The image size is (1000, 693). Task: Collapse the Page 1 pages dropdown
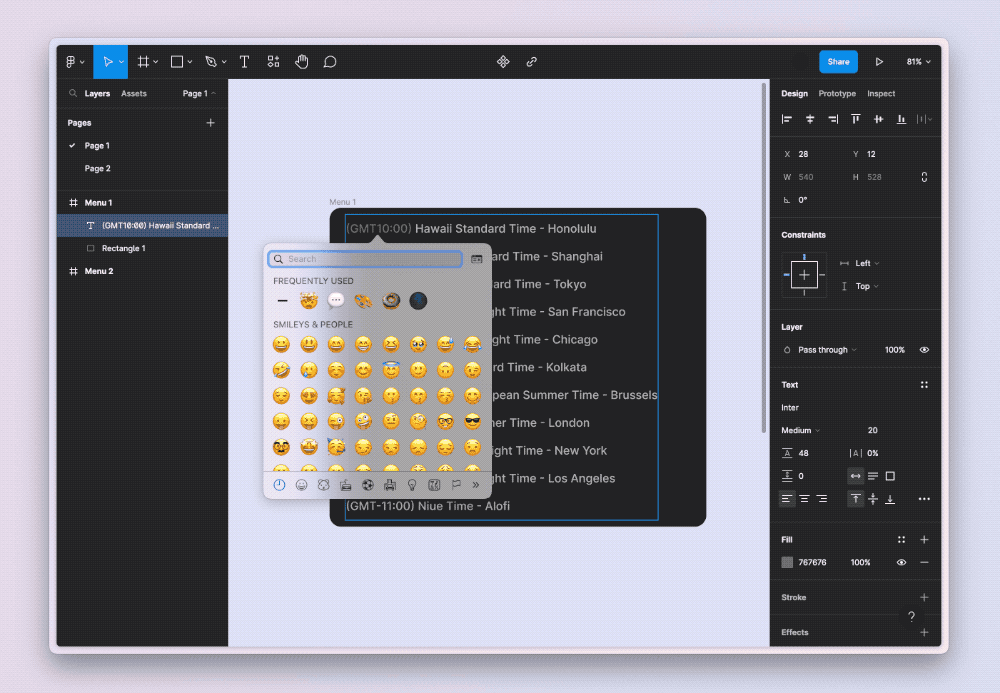click(x=199, y=93)
